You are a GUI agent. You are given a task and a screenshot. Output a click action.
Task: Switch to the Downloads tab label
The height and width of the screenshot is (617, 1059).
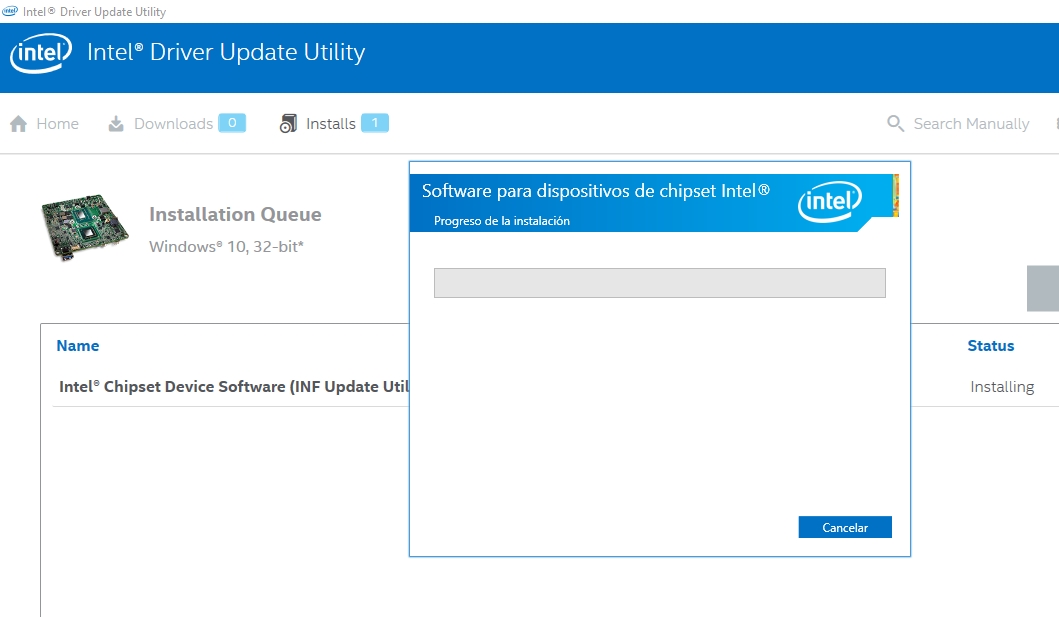(173, 124)
